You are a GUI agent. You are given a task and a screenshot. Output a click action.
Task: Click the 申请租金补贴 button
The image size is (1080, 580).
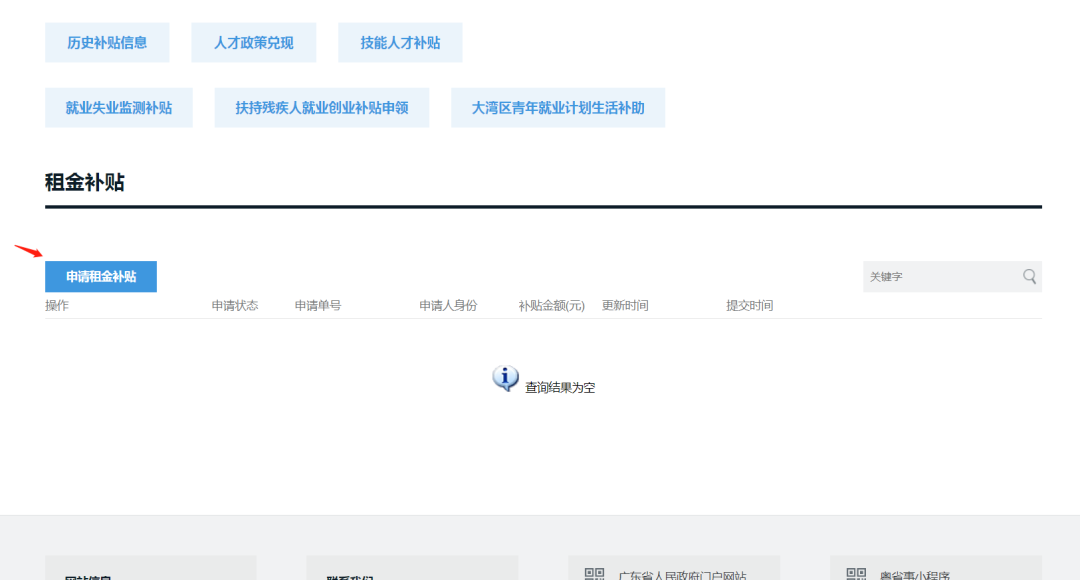101,277
